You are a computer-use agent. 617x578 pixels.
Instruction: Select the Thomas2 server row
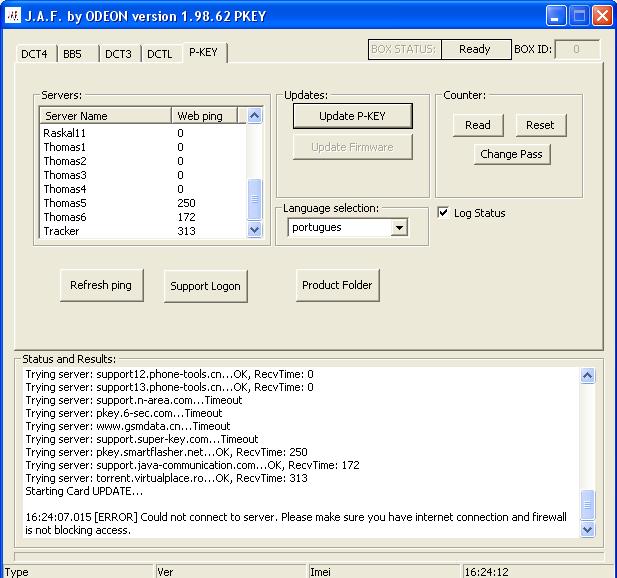[x=143, y=161]
